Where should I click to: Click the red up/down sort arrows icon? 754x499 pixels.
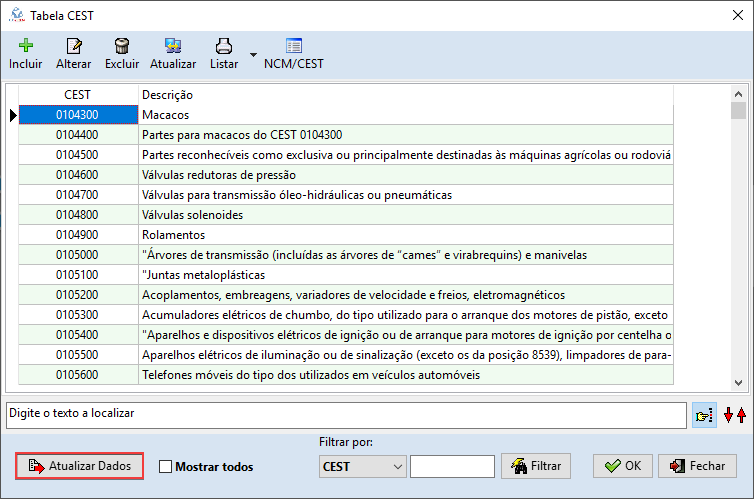pyautogui.click(x=735, y=414)
